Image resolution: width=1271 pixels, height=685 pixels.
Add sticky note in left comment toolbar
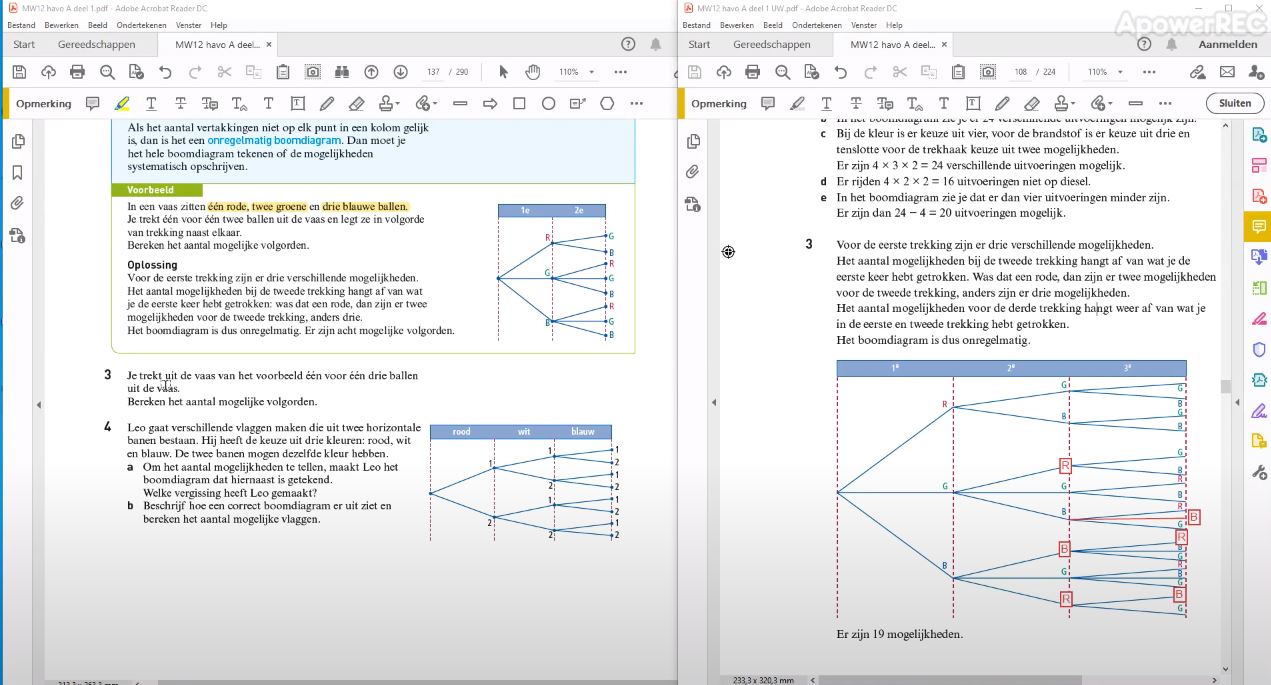coord(93,103)
